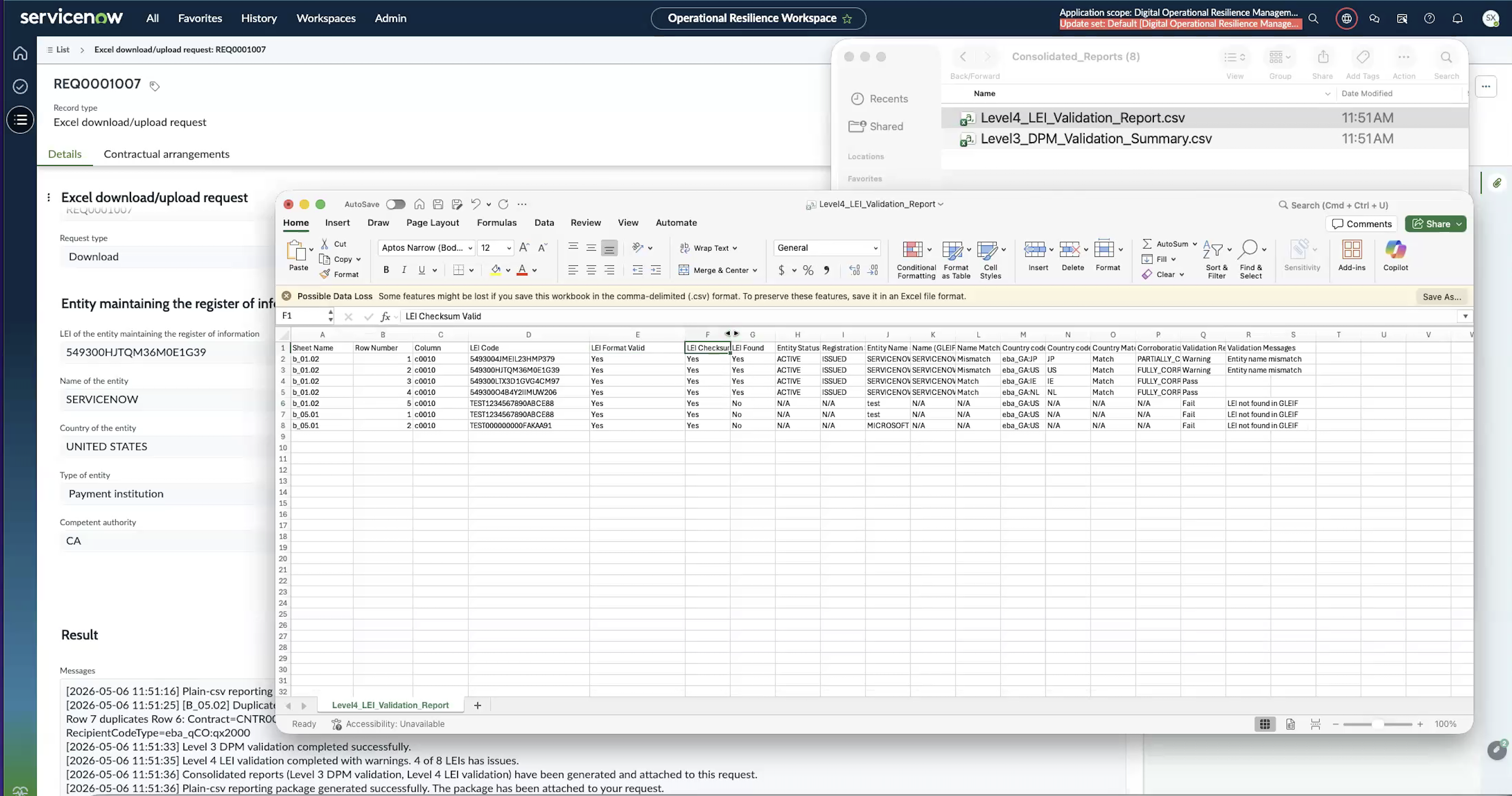
Task: Open Copilot in Excel ribbon
Action: coord(1395,255)
